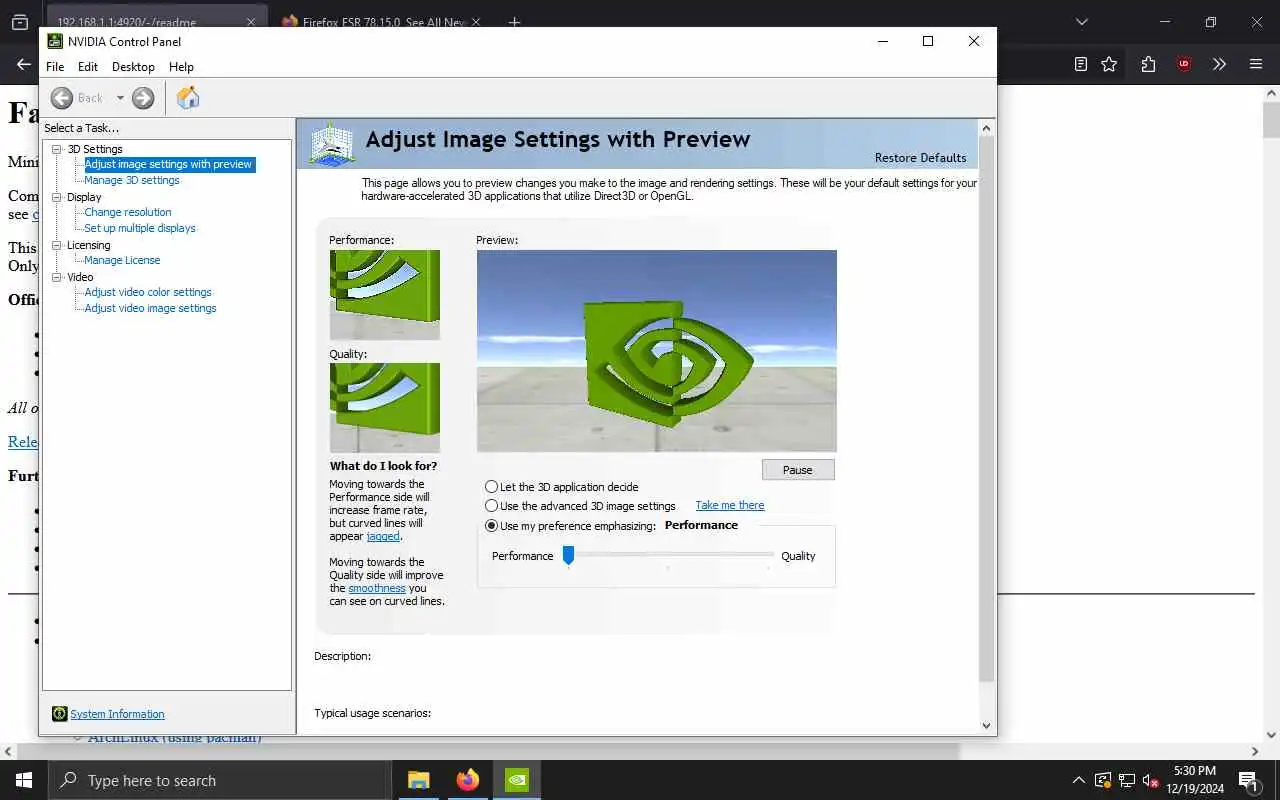
Task: Bookmark this page with the star icon
Action: pyautogui.click(x=1109, y=64)
